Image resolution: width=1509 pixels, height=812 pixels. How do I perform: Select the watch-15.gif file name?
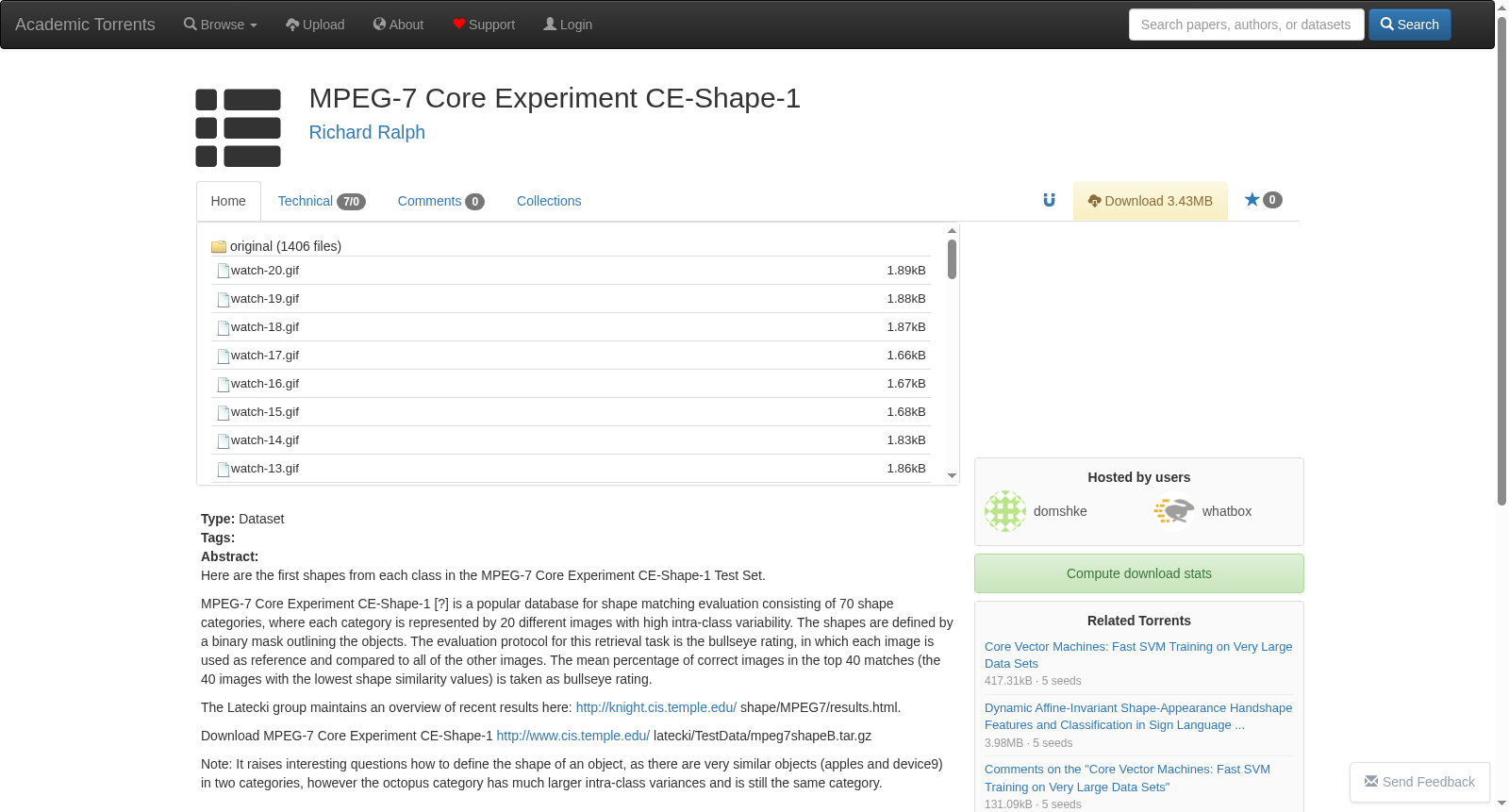[265, 412]
